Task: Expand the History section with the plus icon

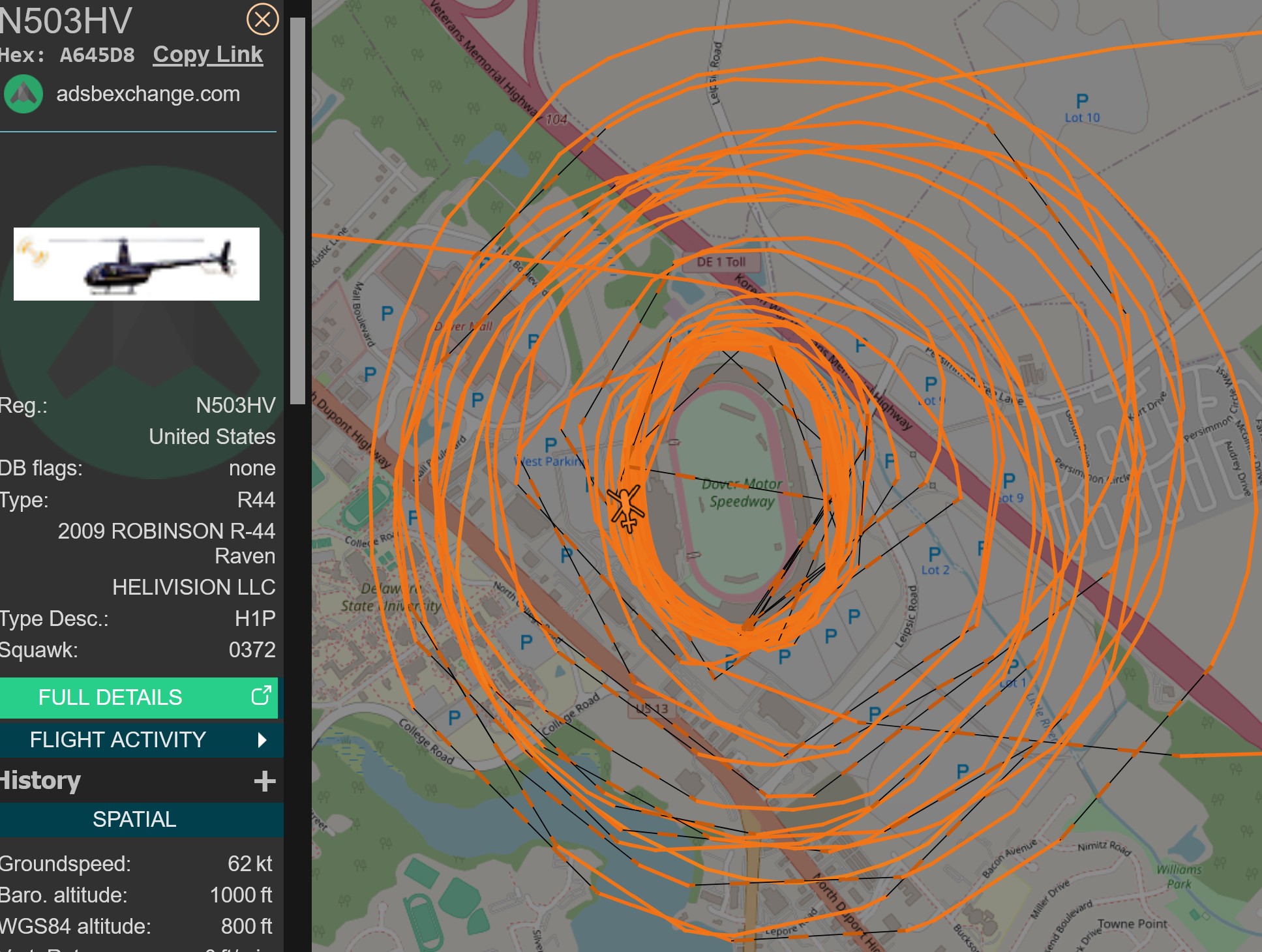Action: (x=264, y=781)
